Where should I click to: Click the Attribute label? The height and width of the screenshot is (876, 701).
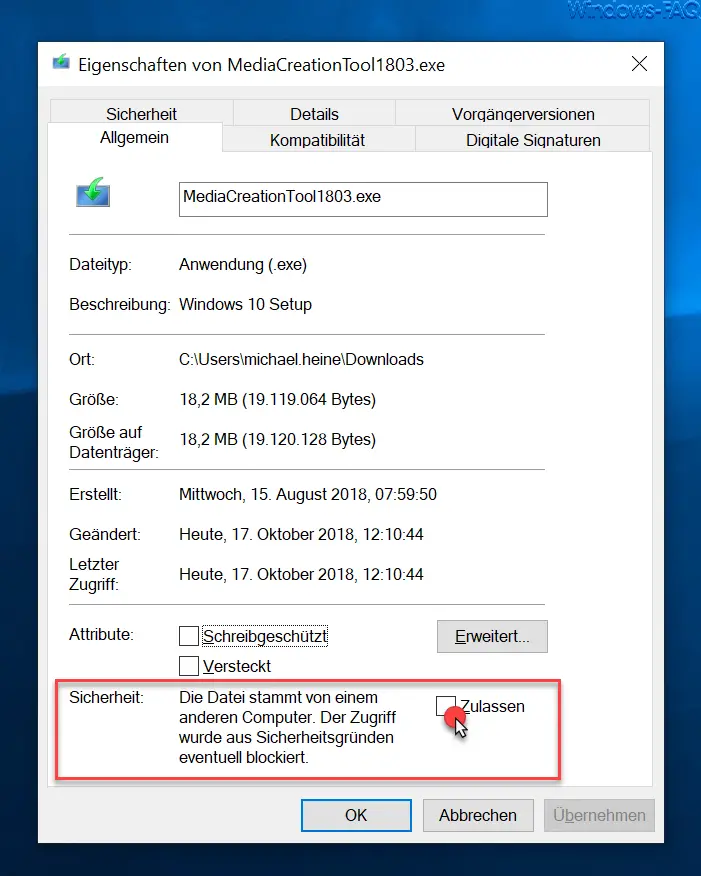pos(101,635)
